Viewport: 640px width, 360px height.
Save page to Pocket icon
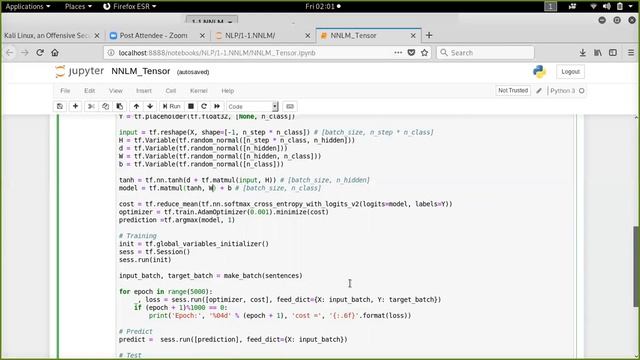pyautogui.click(x=411, y=53)
